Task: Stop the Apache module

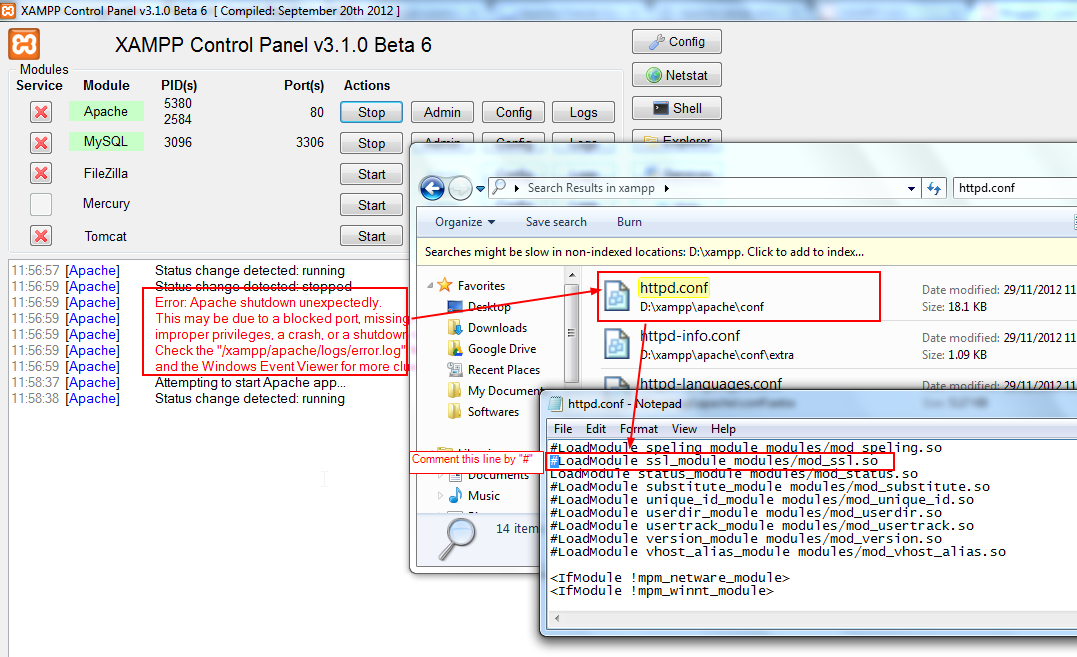Action: [372, 113]
